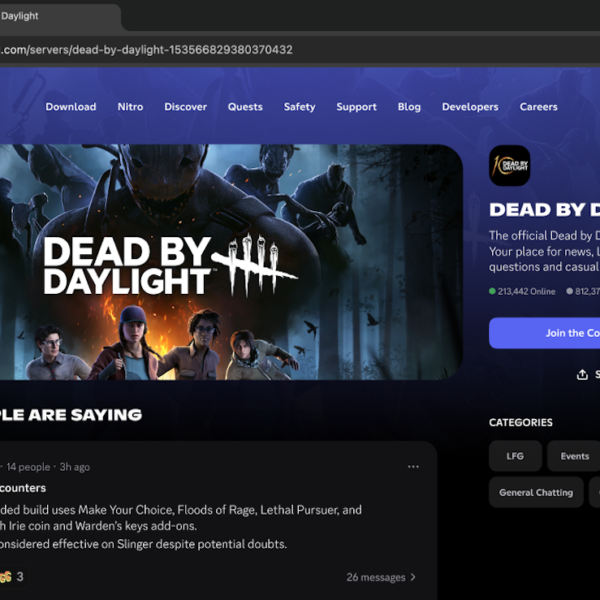Click the Dead by Daylight server icon
Image resolution: width=600 pixels, height=600 pixels.
pos(509,165)
